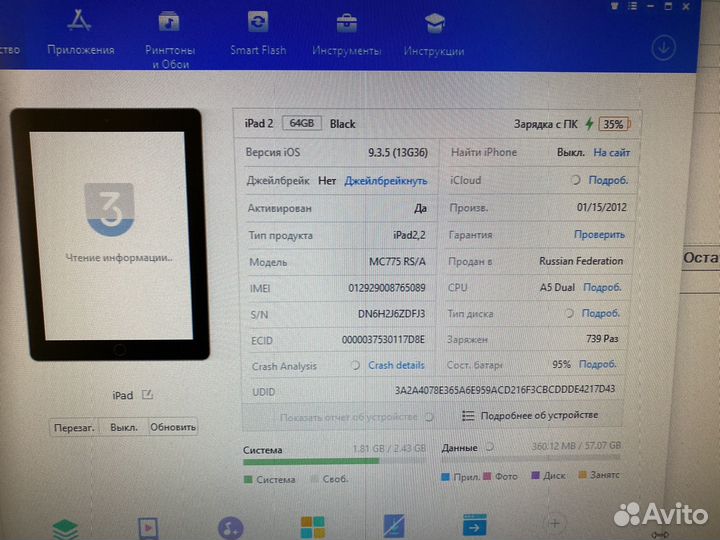This screenshot has height=540, width=720.
Task: Click the Перезаг. reboot button
Action: (x=74, y=428)
